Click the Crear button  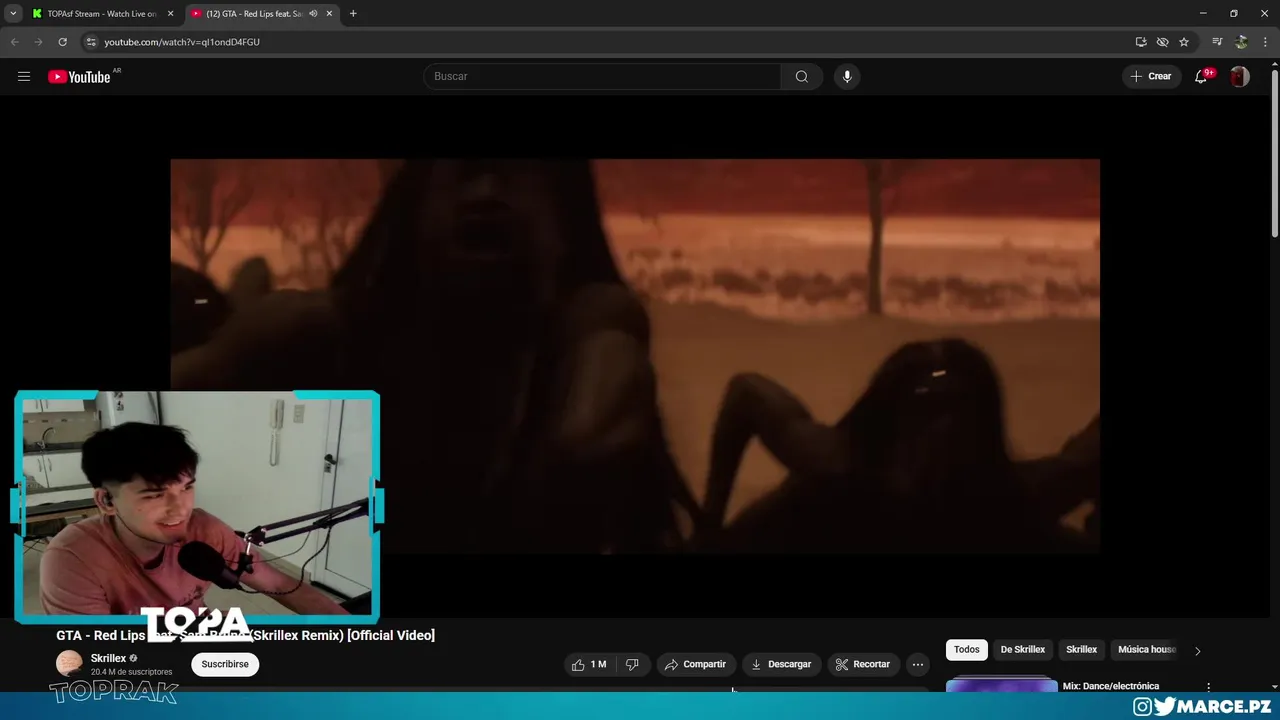(1151, 76)
